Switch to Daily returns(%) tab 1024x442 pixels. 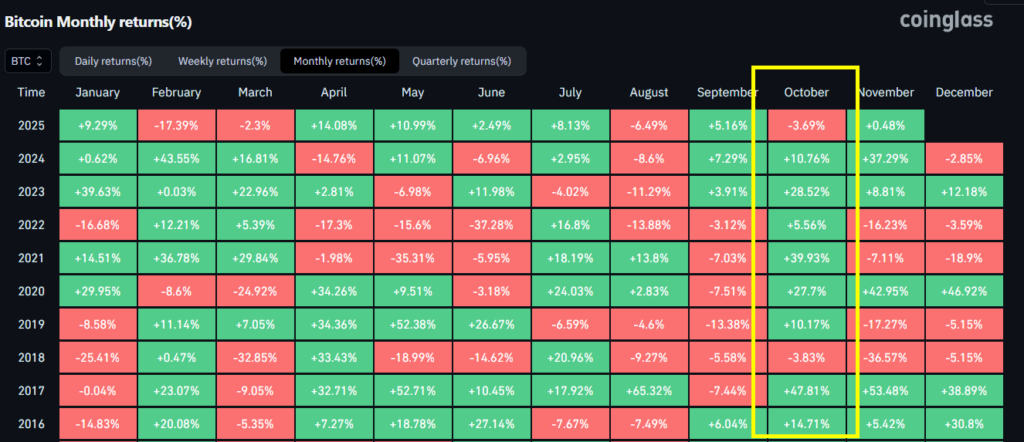click(x=111, y=62)
